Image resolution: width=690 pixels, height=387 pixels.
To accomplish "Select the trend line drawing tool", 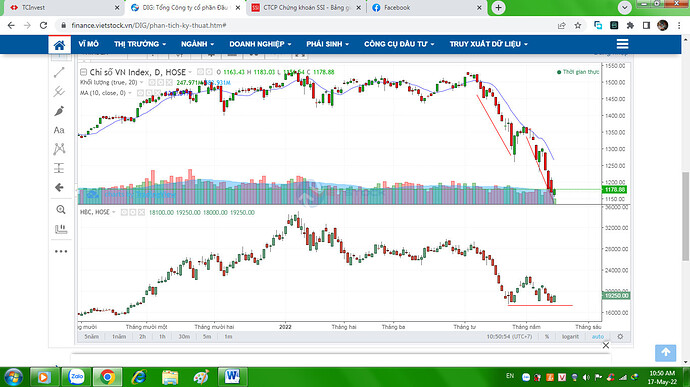I will pos(59,72).
